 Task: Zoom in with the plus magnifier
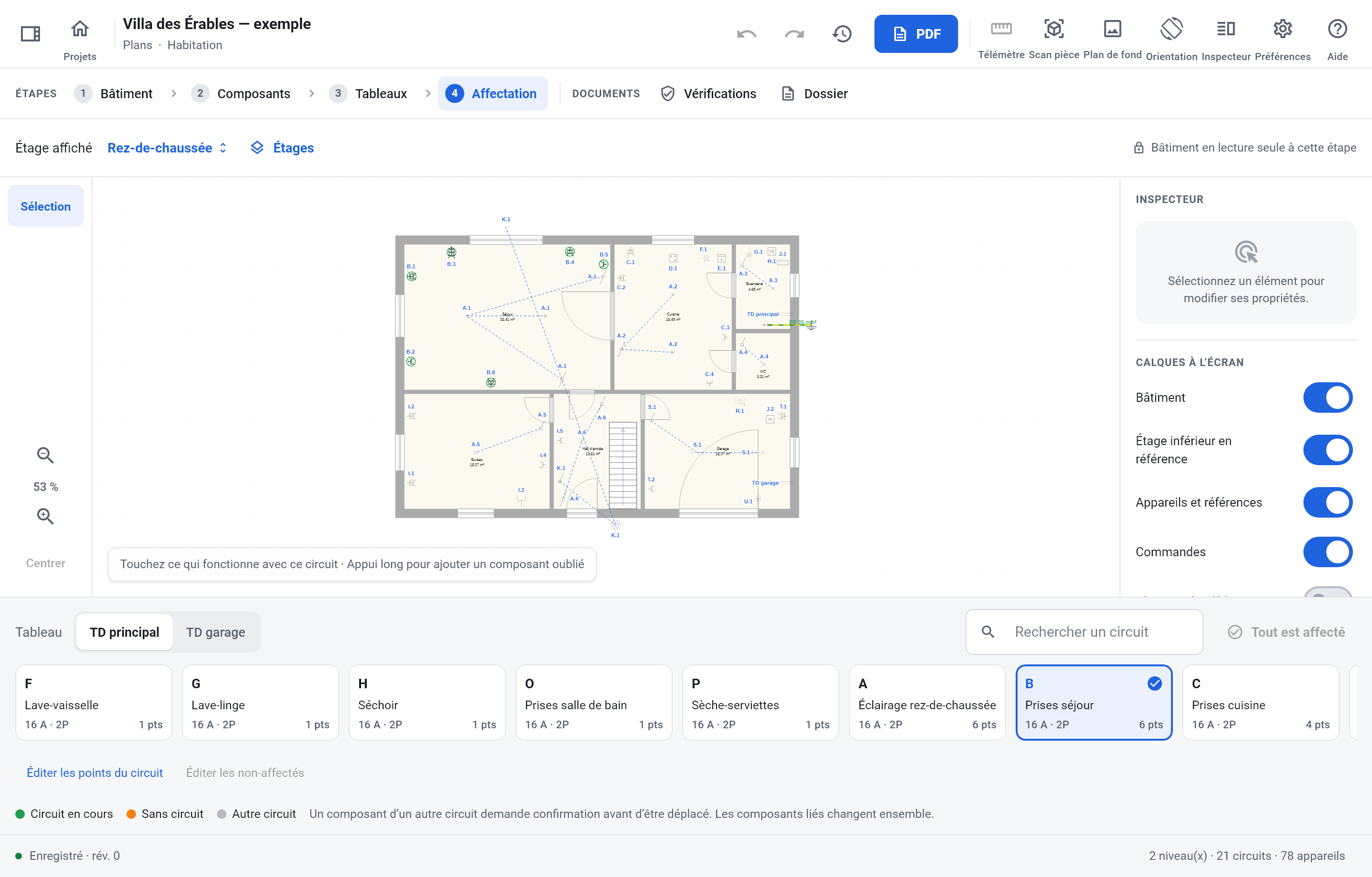(x=45, y=516)
